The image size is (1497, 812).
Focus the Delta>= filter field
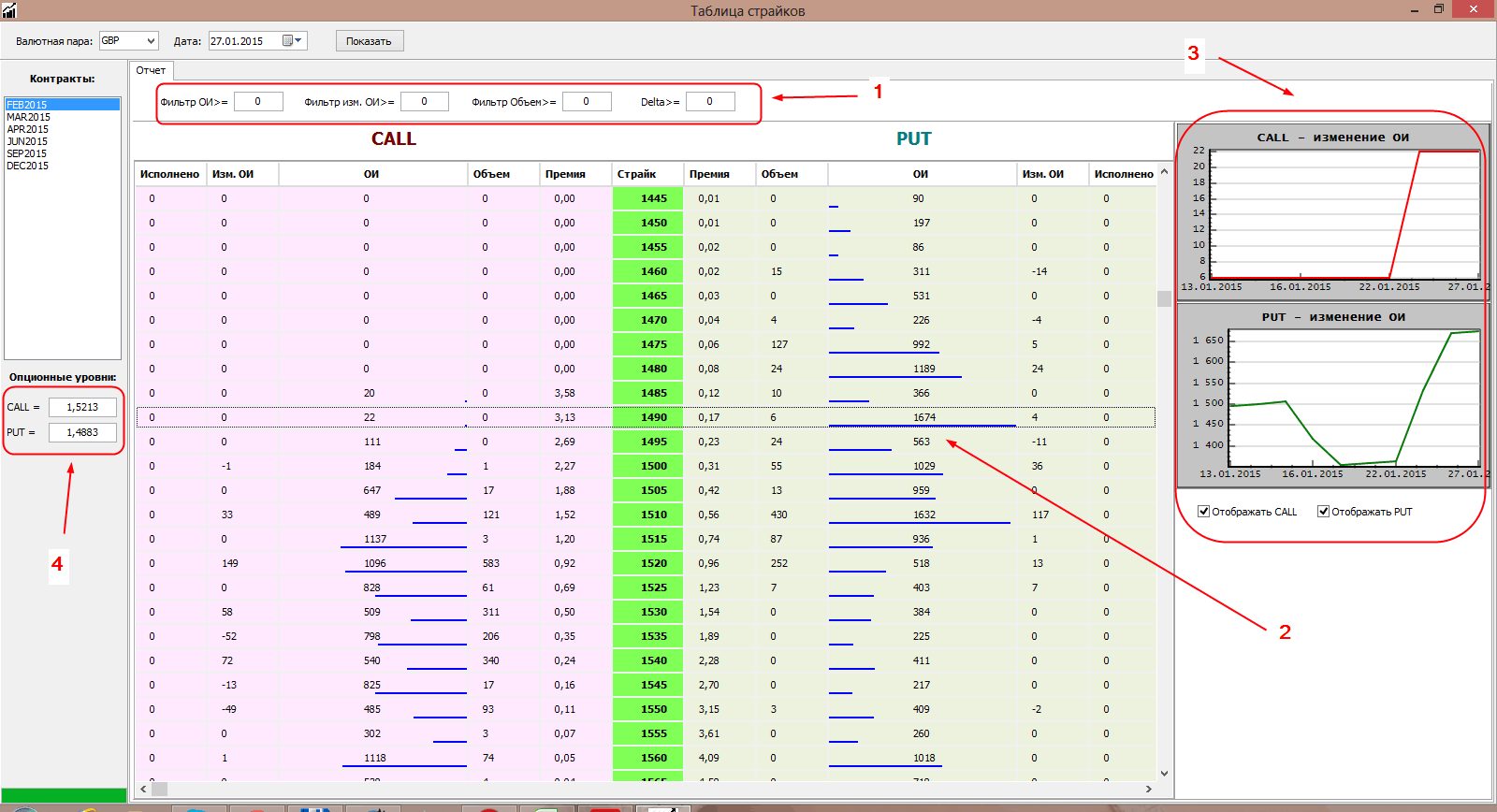[709, 102]
